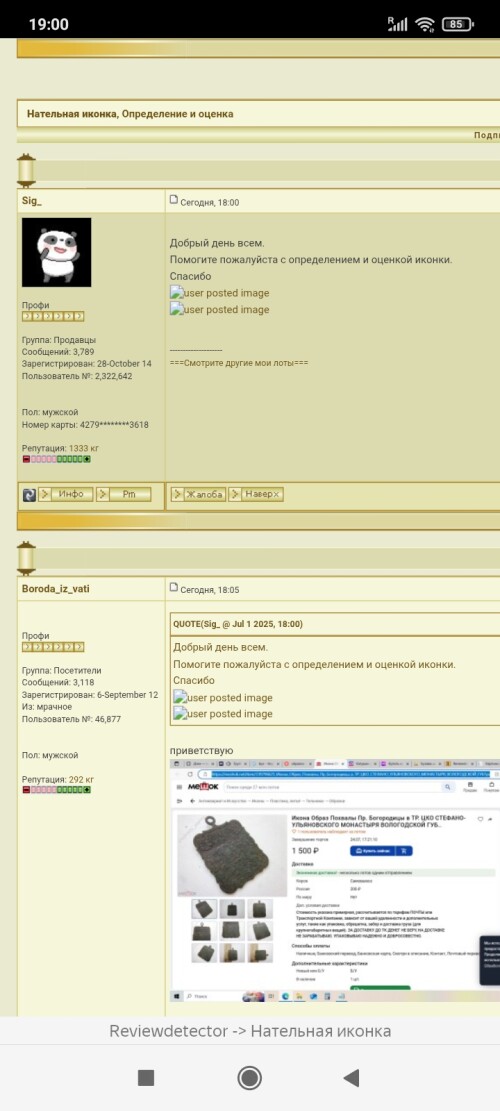Click Группа: Посетители text

coord(62,671)
